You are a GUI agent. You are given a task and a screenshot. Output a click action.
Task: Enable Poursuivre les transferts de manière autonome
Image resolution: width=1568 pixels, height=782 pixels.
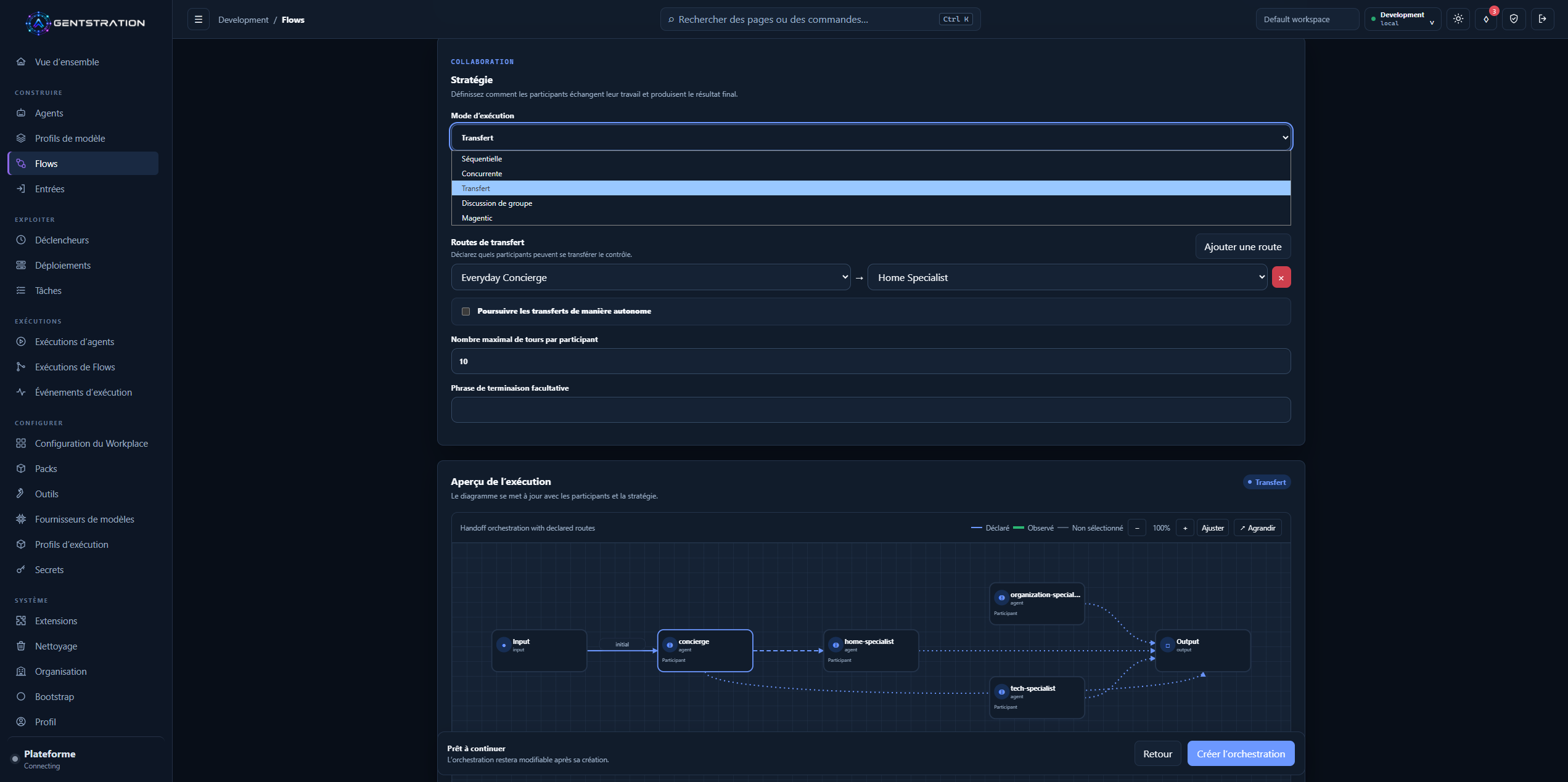point(466,311)
